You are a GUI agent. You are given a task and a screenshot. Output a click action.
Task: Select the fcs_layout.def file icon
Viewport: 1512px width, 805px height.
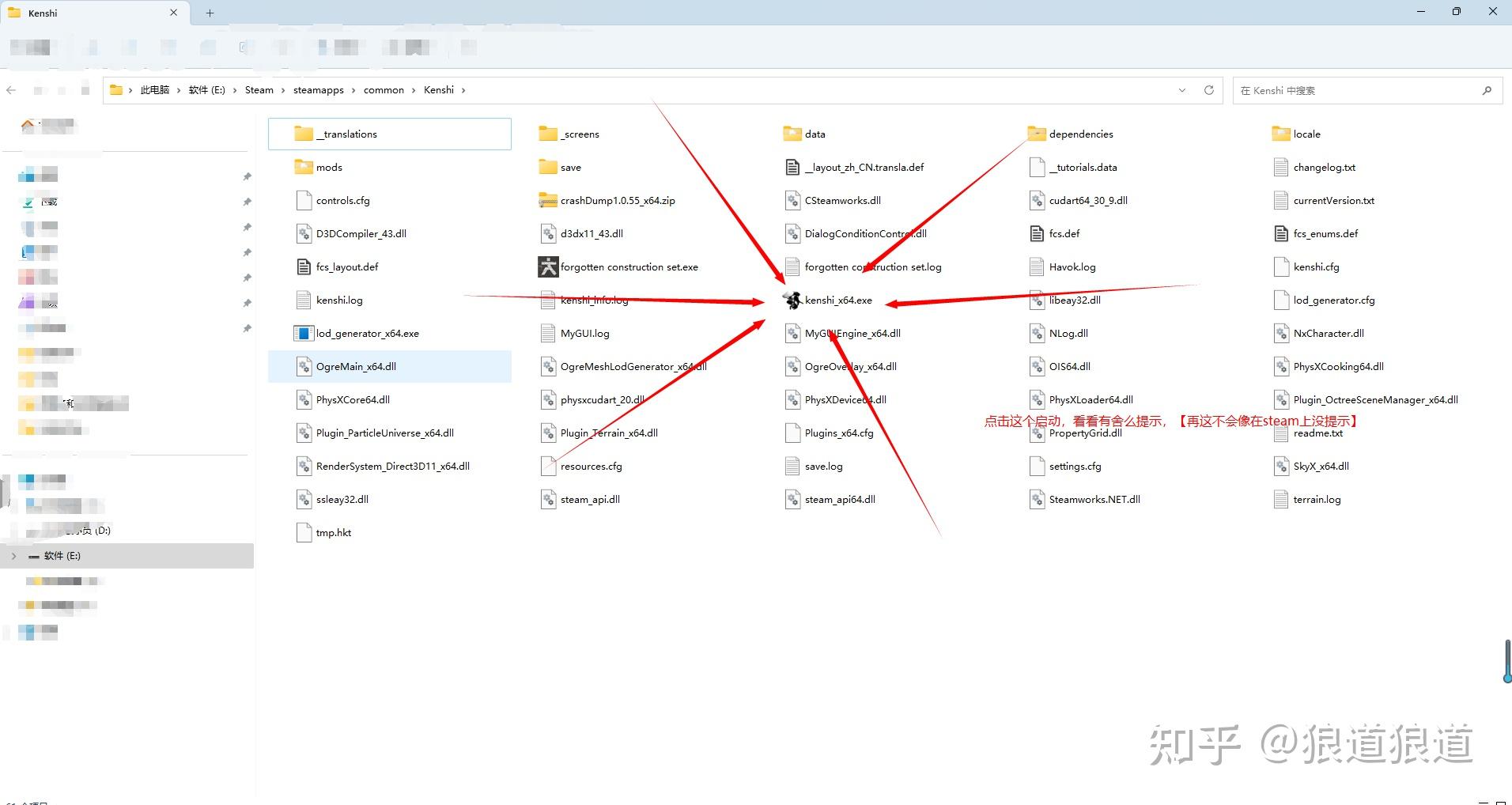[304, 267]
